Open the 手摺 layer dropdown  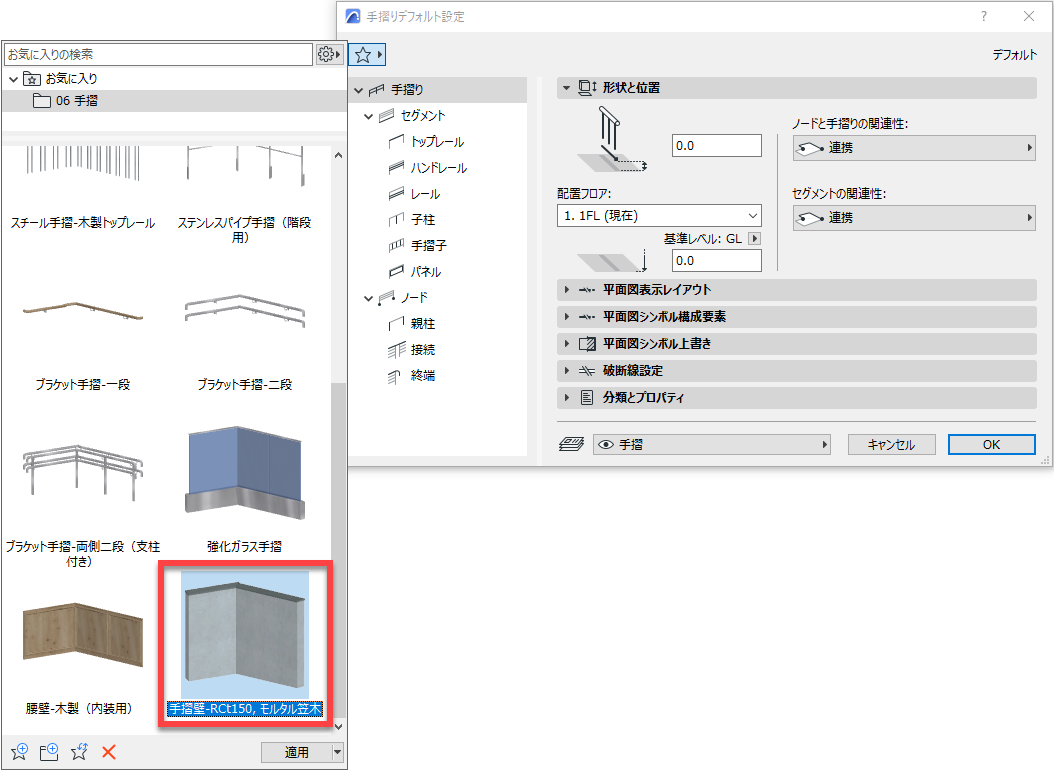pyautogui.click(x=712, y=444)
